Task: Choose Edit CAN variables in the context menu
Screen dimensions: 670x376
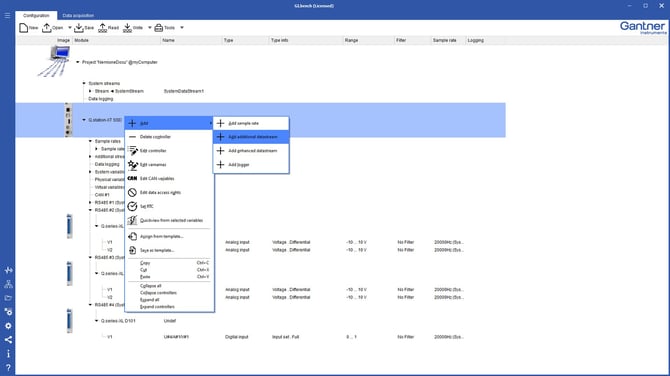Action: point(169,179)
